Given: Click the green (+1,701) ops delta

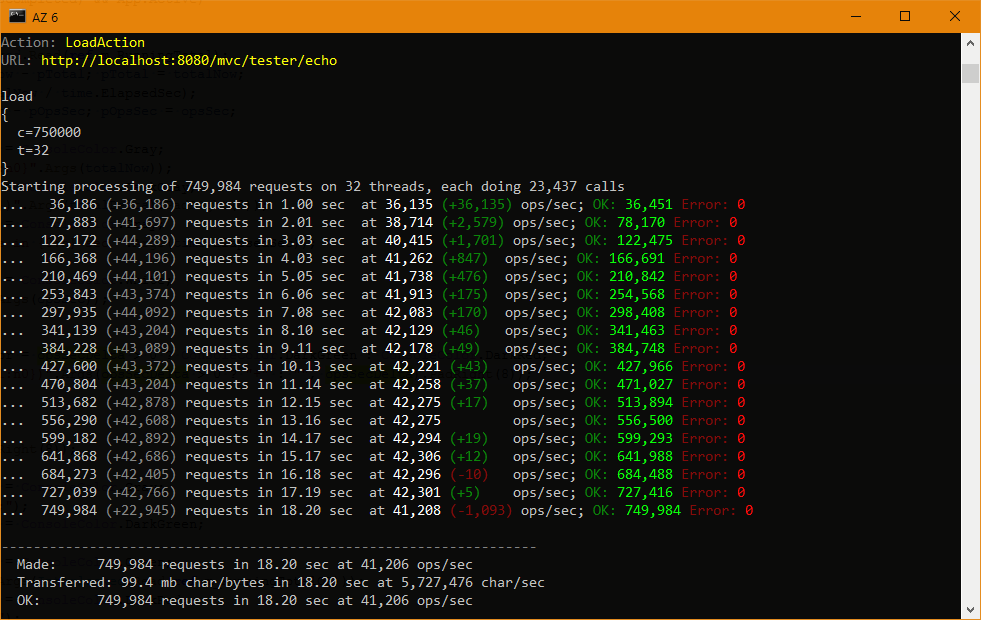Looking at the screenshot, I should point(473,241).
